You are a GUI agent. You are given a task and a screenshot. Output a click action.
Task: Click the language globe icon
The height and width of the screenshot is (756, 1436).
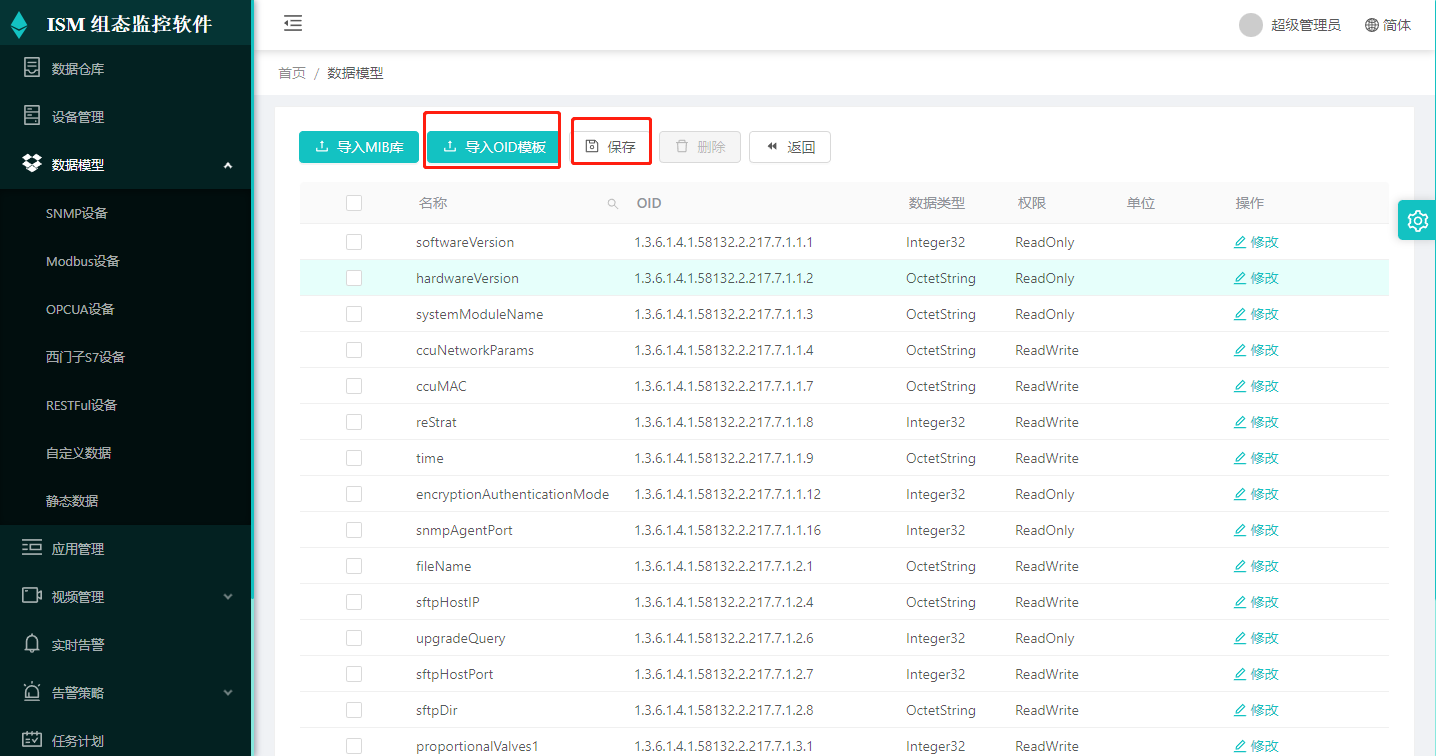(1372, 25)
